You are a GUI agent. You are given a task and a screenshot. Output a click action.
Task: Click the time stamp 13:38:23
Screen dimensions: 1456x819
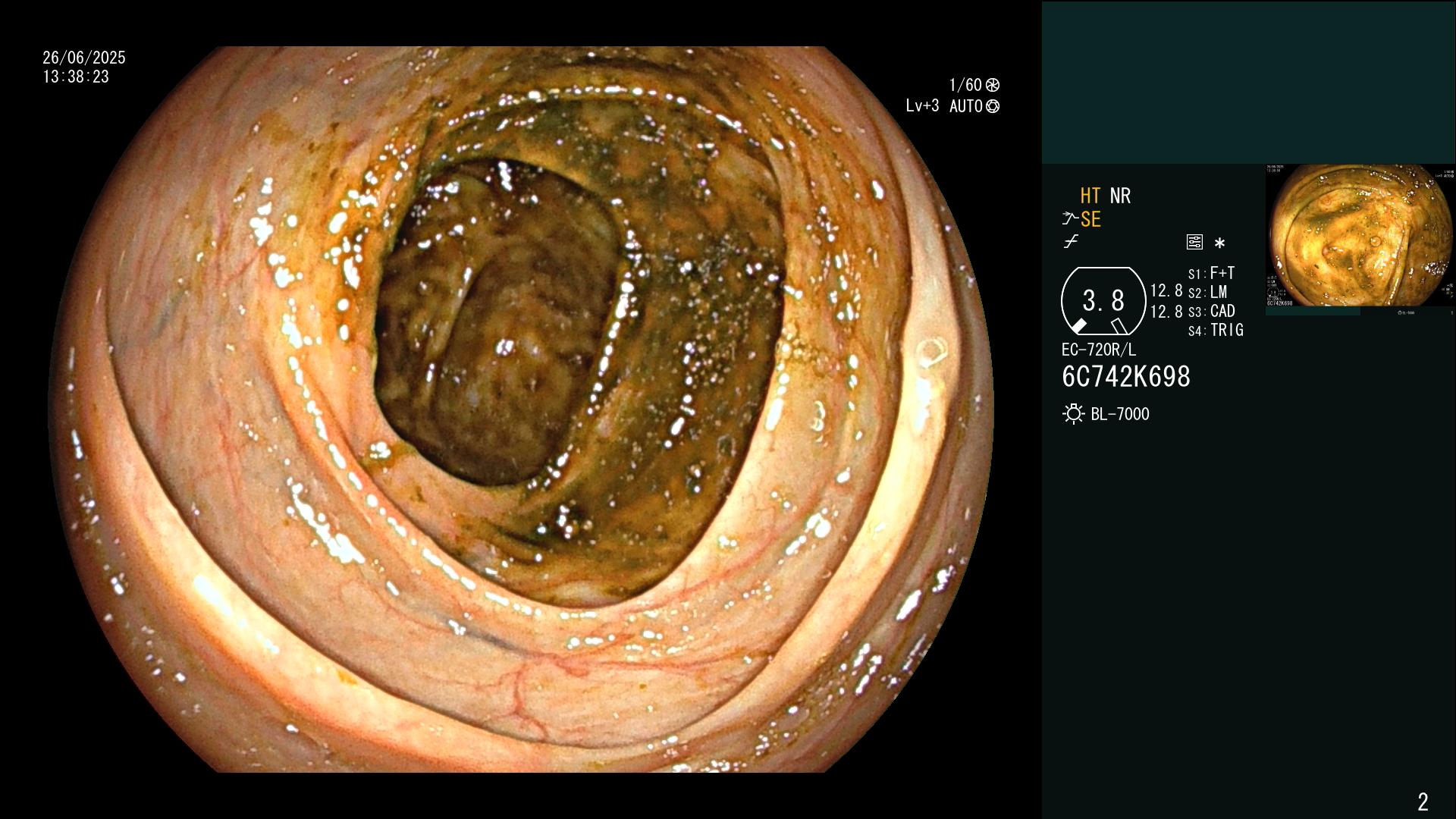point(76,77)
